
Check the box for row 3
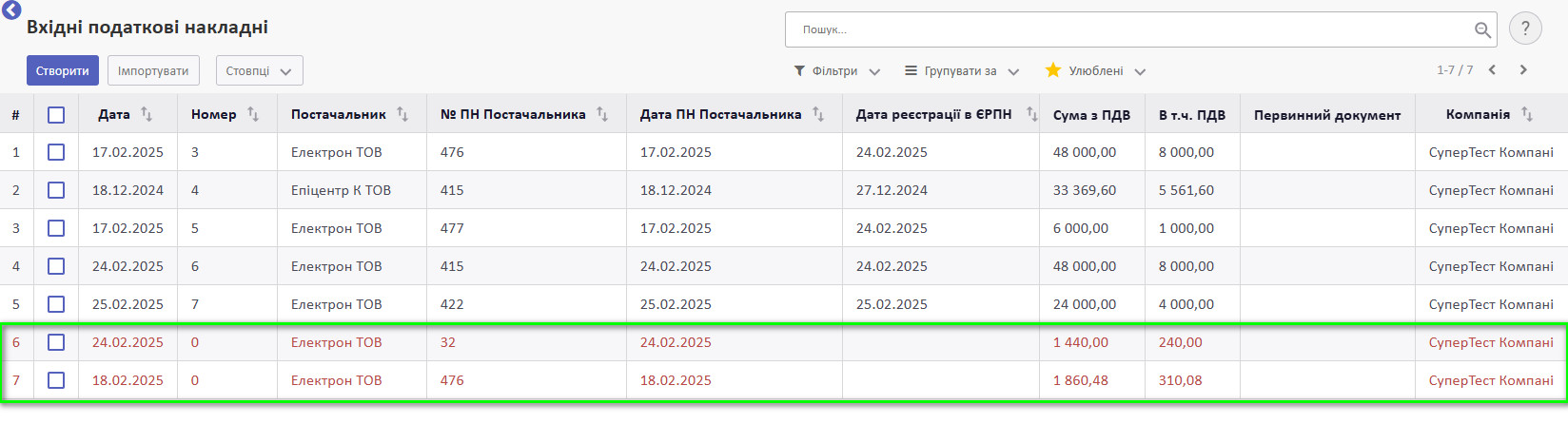56,228
